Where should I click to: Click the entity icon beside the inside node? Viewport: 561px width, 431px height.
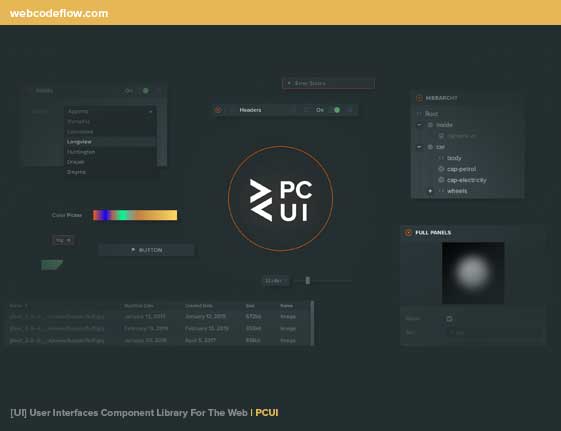(430, 125)
